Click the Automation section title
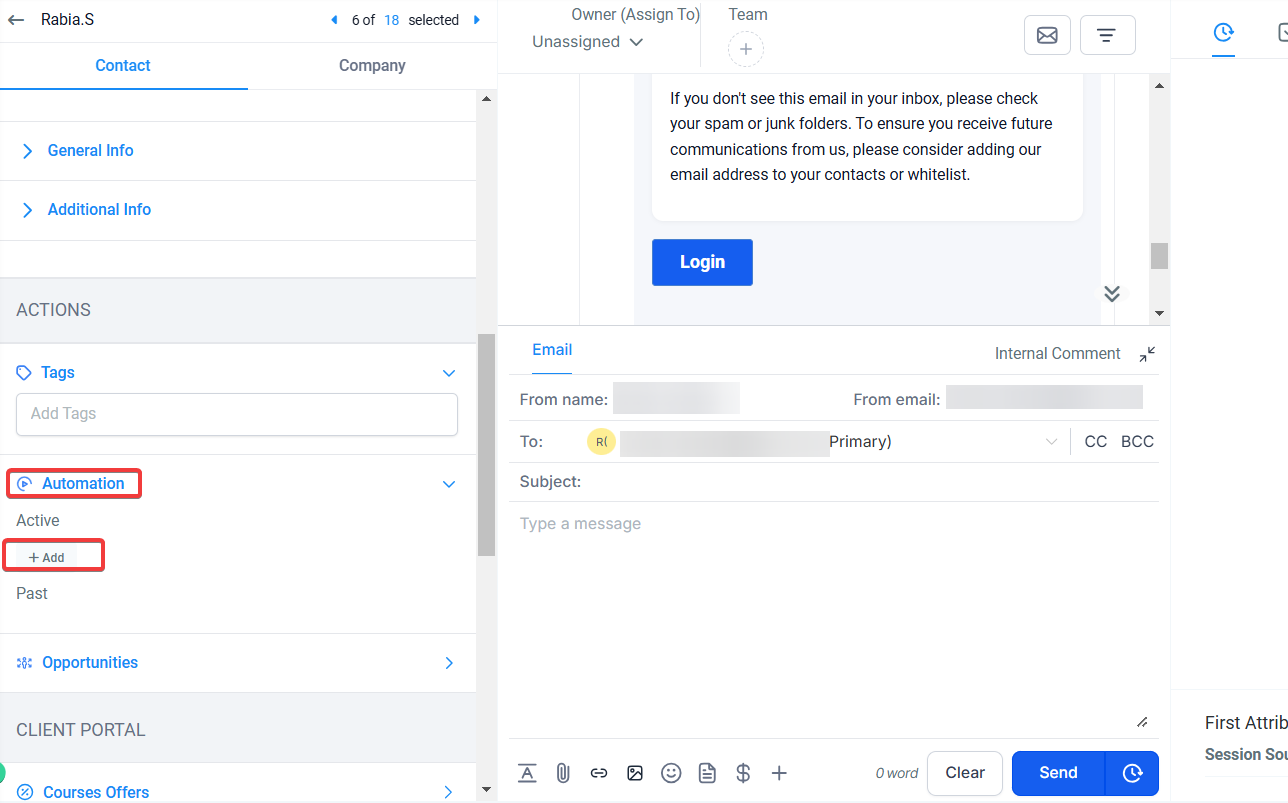 [x=83, y=484]
